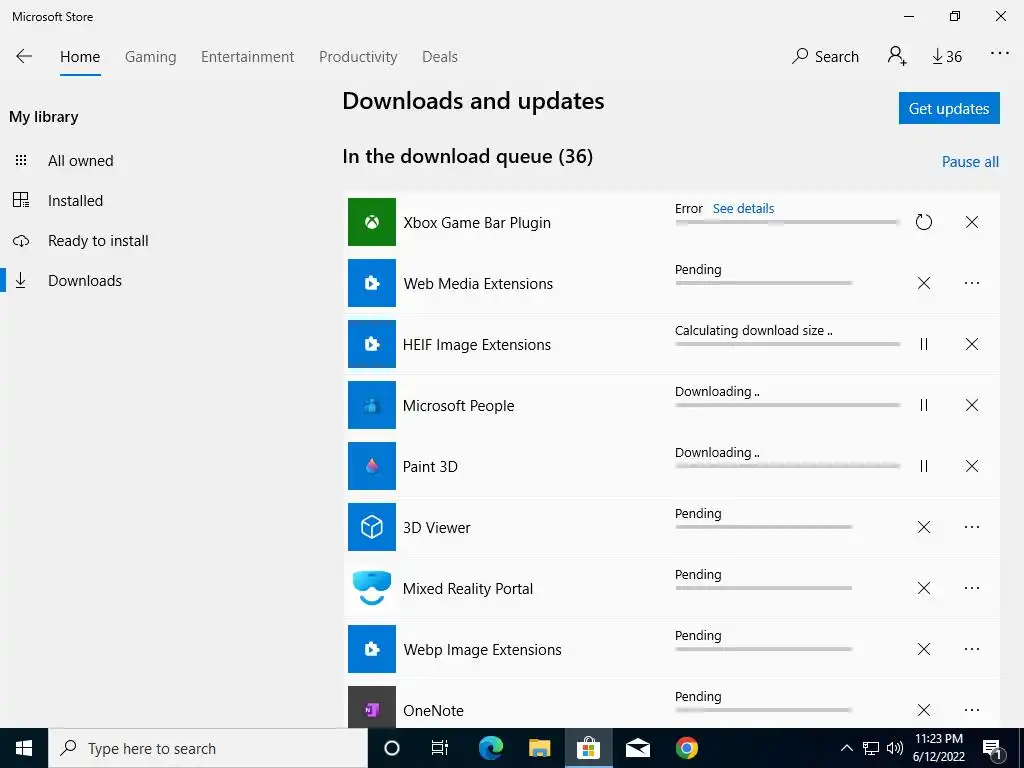Cancel the Paint 3D download
Viewport: 1024px width, 768px height.
tap(972, 466)
